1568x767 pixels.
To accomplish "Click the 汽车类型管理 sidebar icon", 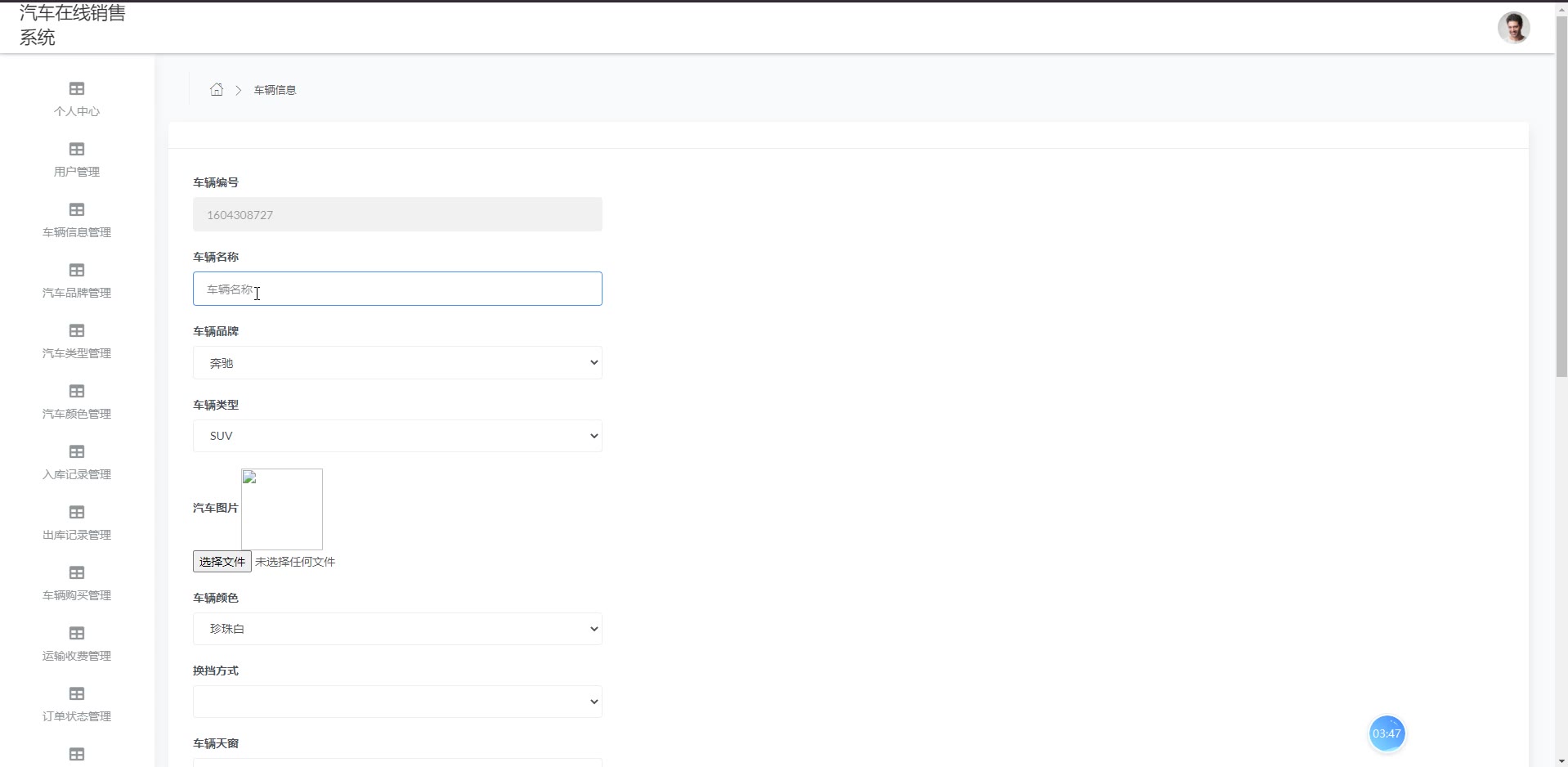I will [77, 331].
